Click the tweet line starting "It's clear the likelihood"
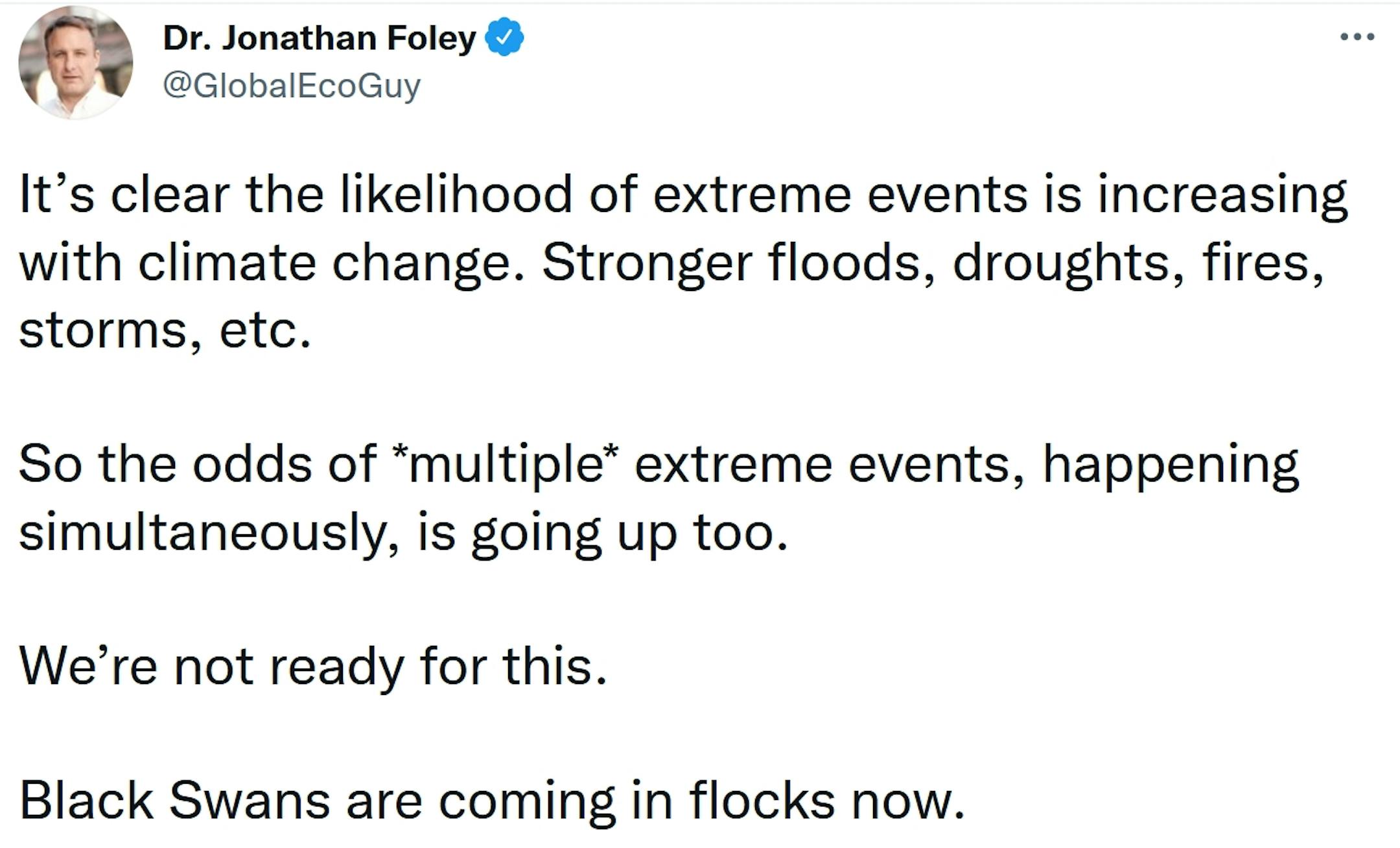 [684, 194]
